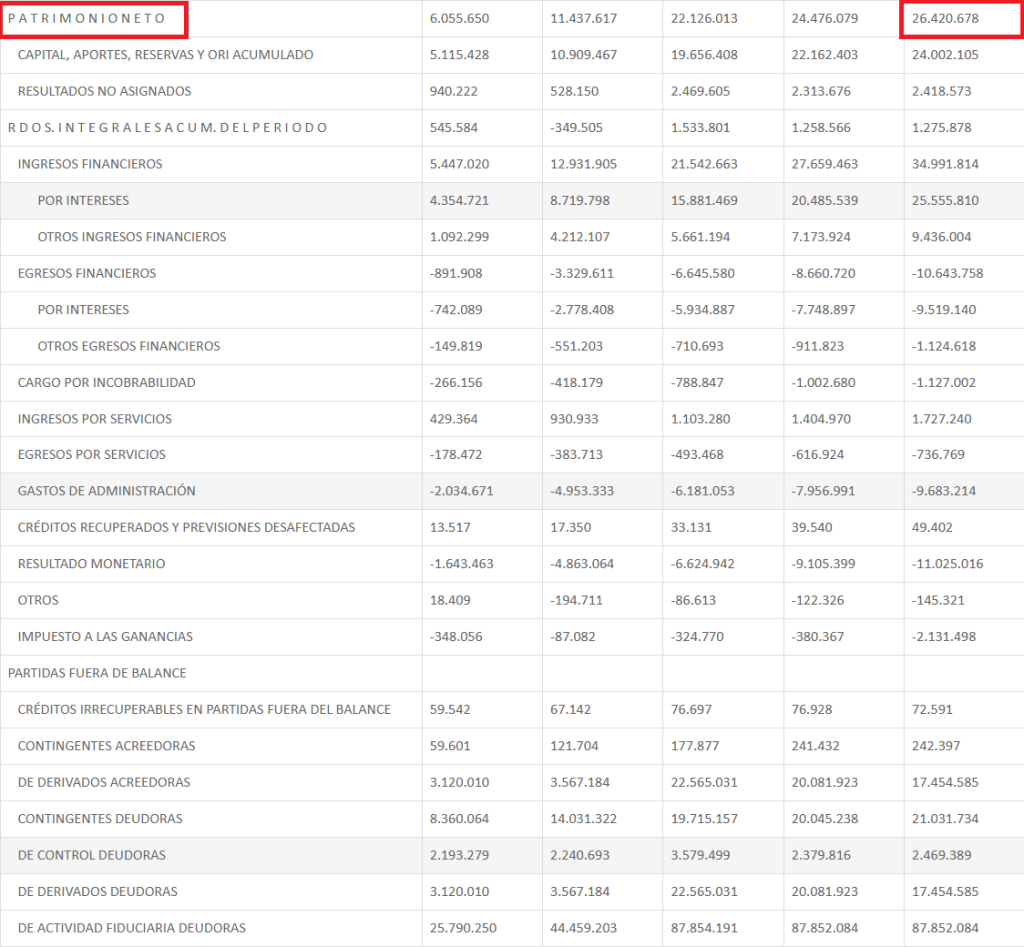Select RESULTADO MONETARIO label
Viewport: 1024px width, 947px height.
(x=91, y=564)
